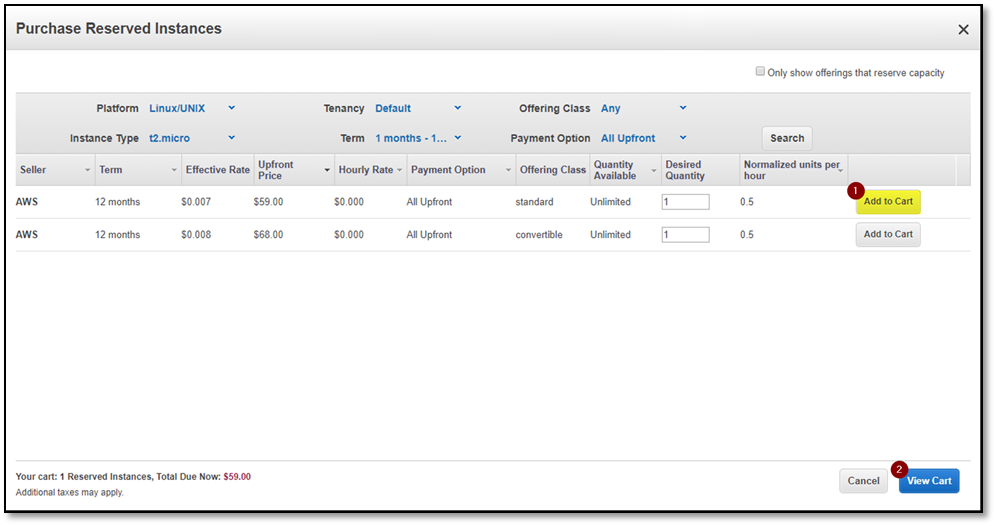
Task: Sort by the Hourly Rate column header
Action: tap(370, 170)
